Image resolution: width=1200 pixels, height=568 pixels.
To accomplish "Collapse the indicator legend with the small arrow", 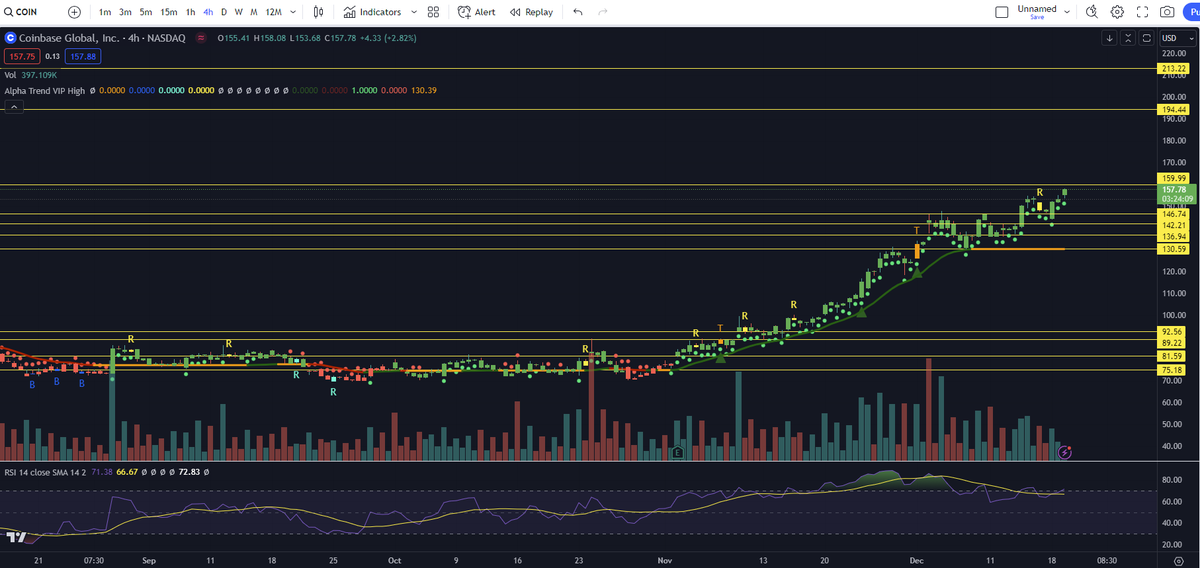I will 14,109.
